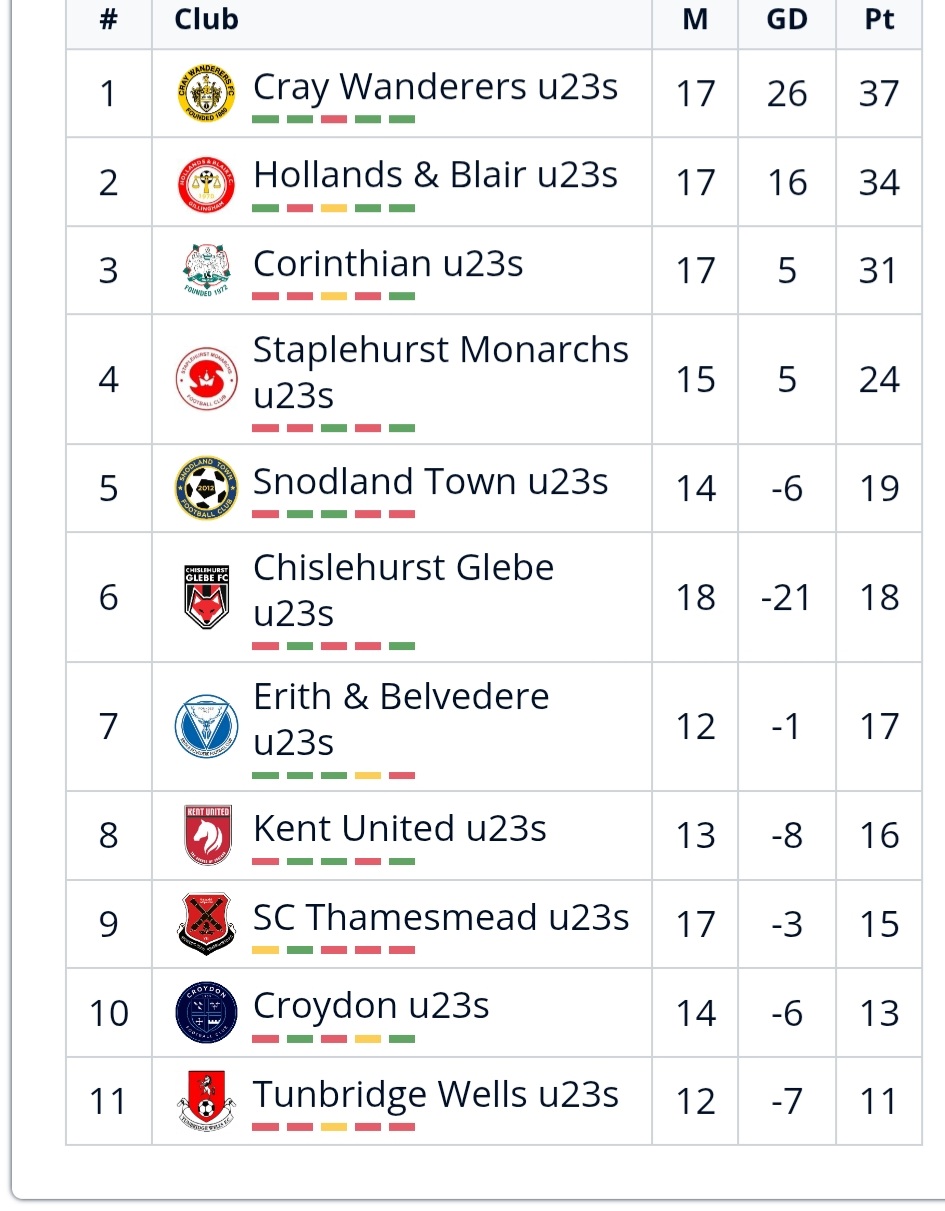Open Hollands & Blair u23s link
This screenshot has height=1211, width=945.
tap(435, 175)
